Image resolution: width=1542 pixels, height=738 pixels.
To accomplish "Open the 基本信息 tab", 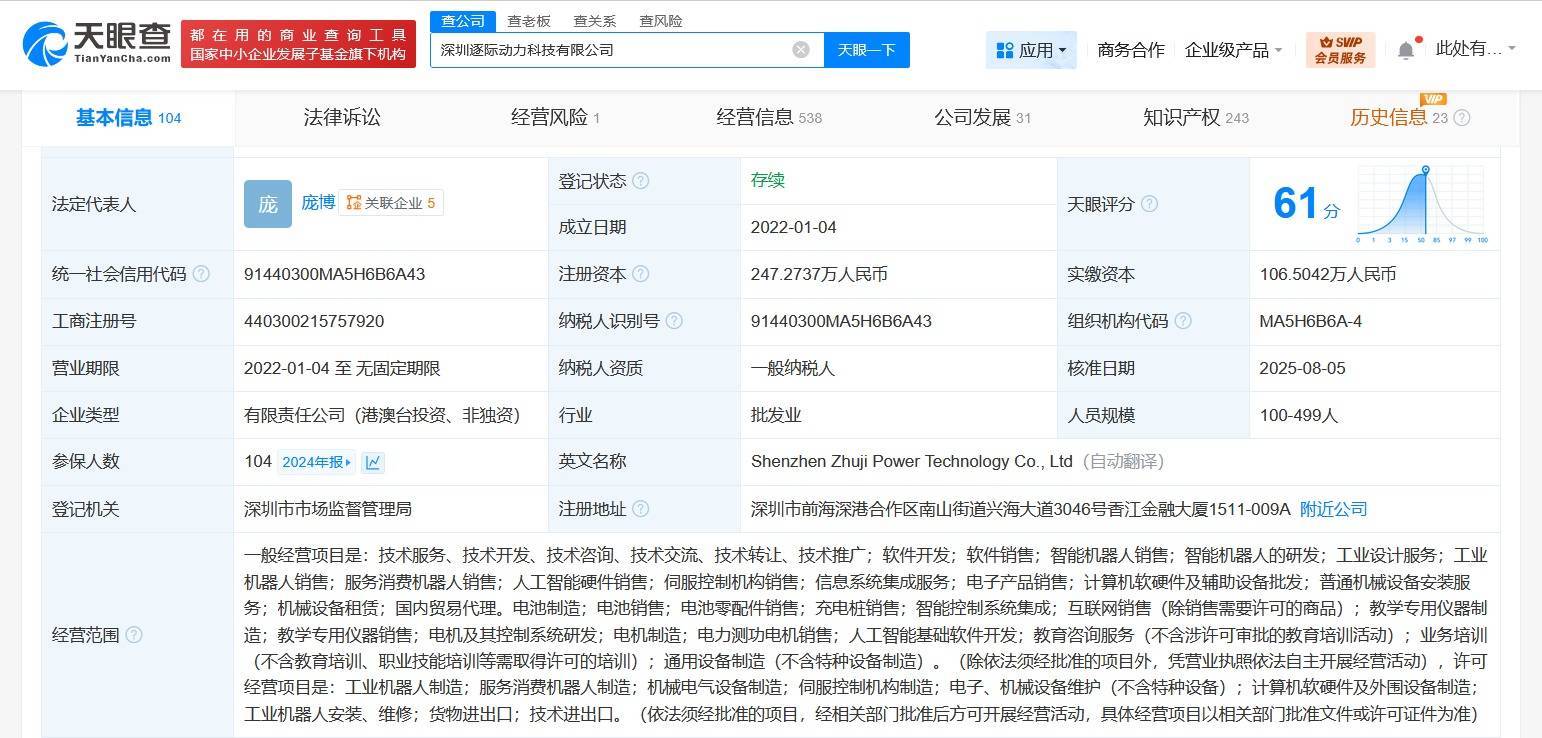I will (x=128, y=118).
